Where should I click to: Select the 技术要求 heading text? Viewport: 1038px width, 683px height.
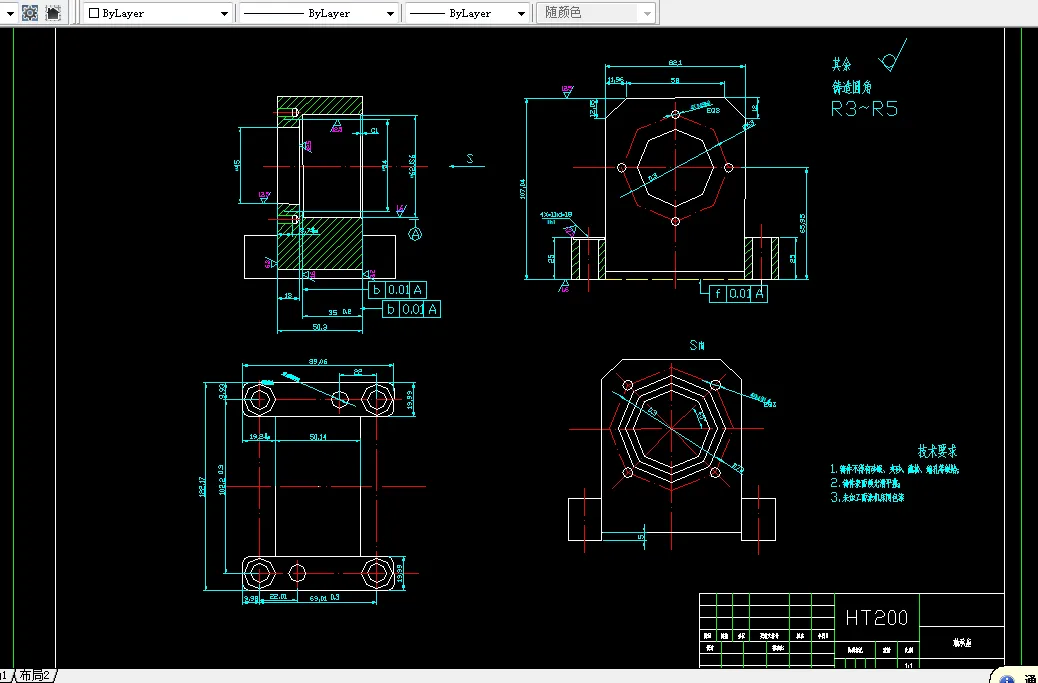[937, 451]
